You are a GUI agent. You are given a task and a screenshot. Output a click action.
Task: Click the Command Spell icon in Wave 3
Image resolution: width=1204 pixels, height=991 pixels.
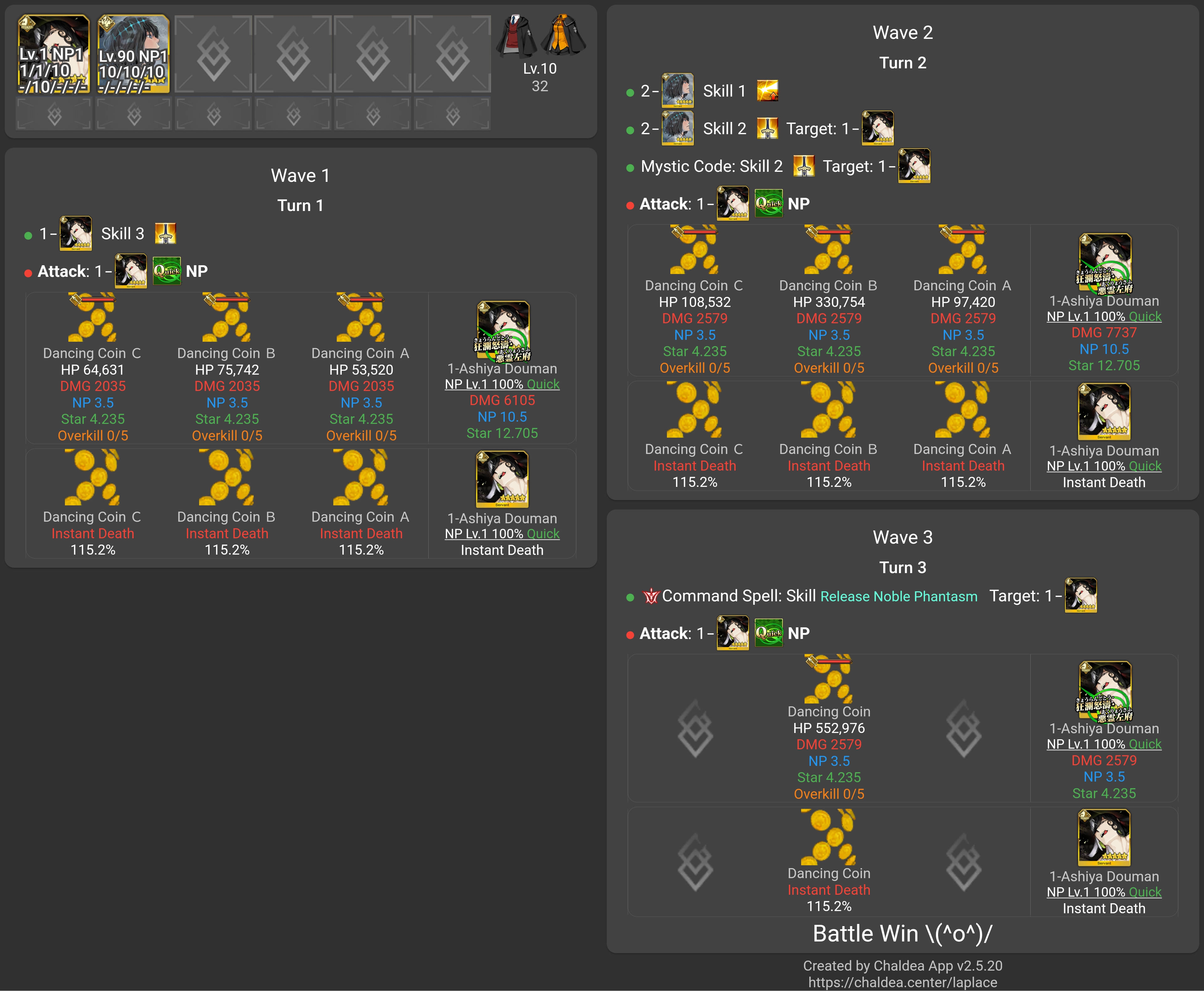650,596
